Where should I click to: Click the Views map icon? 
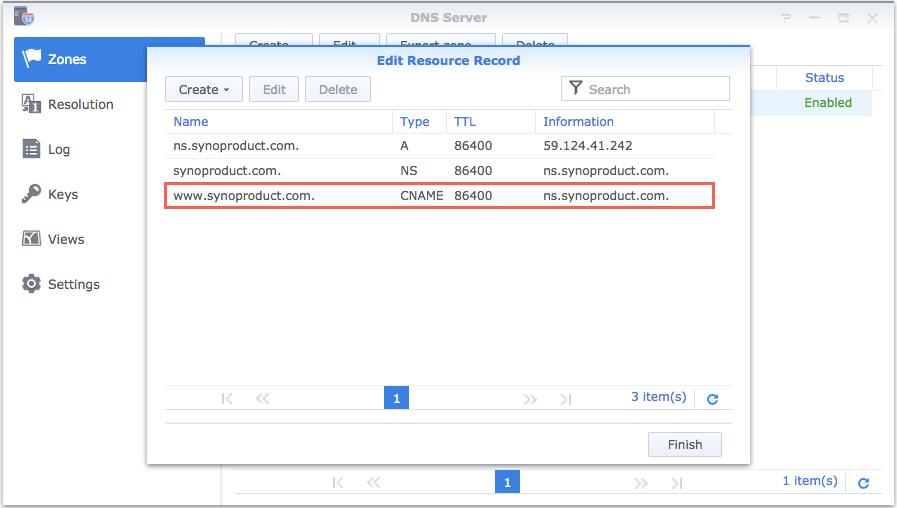point(31,239)
